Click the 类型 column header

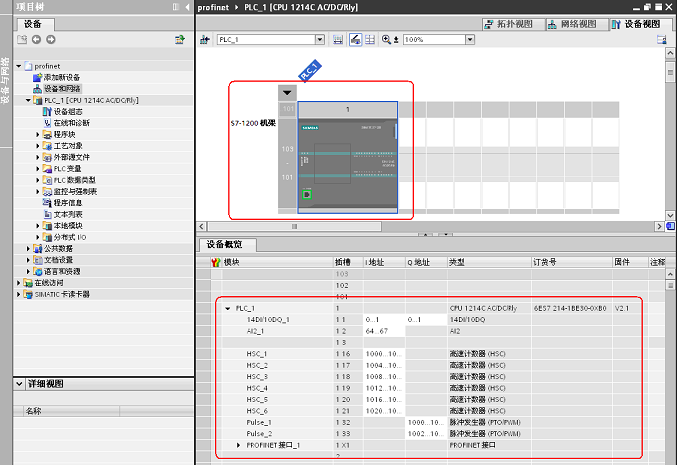click(489, 262)
